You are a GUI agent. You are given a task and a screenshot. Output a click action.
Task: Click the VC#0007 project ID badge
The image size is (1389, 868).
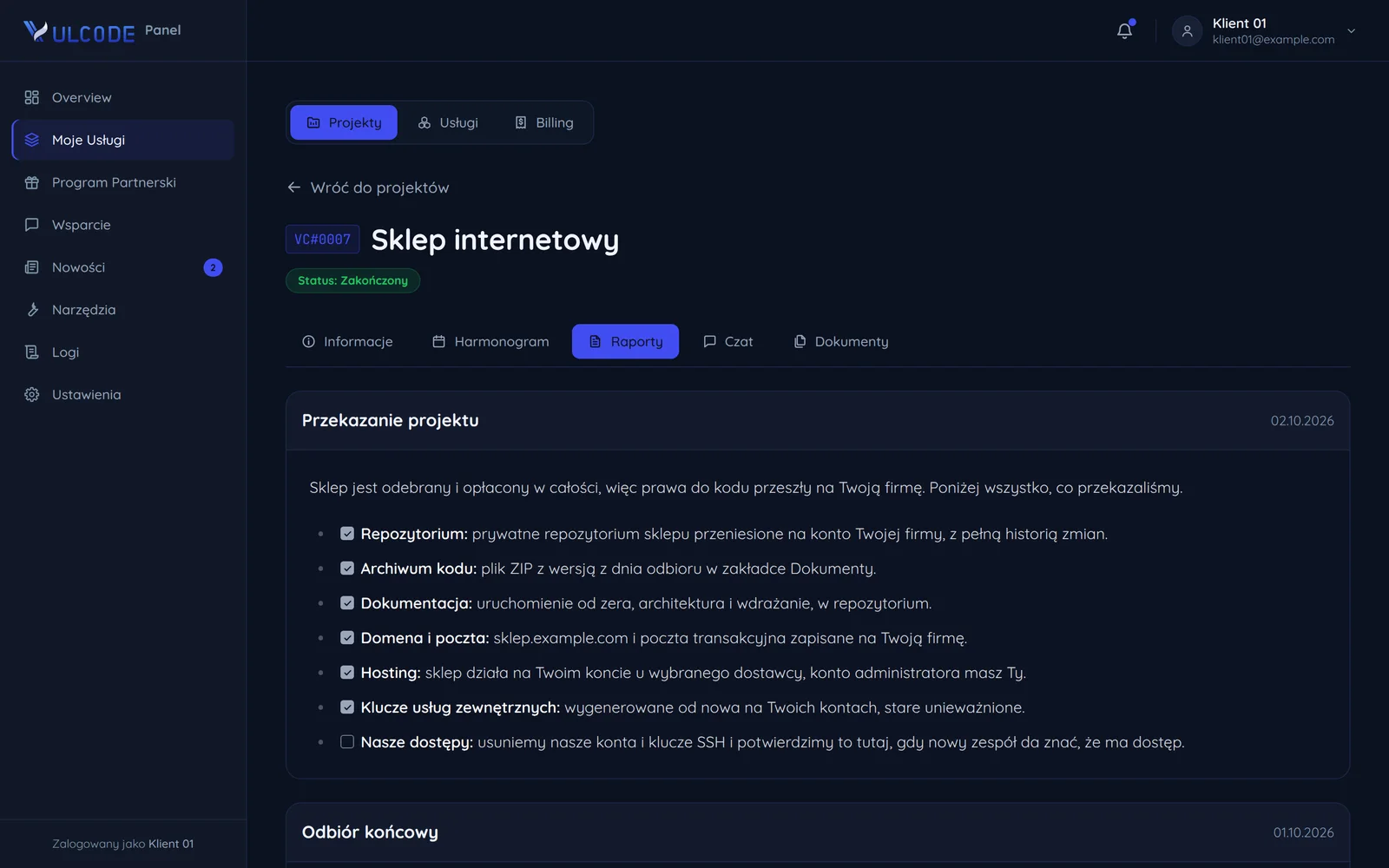point(323,240)
